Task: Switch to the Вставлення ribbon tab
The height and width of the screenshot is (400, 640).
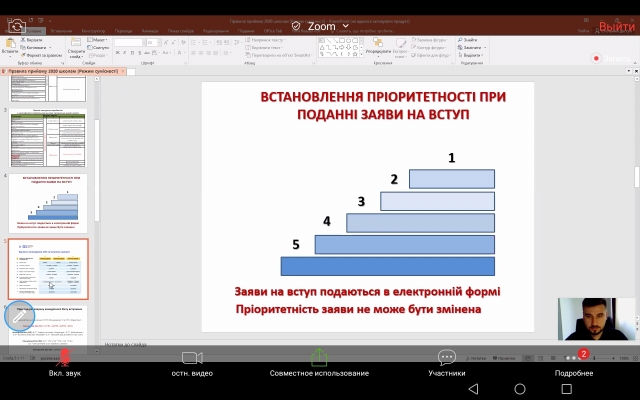Action: click(x=61, y=31)
